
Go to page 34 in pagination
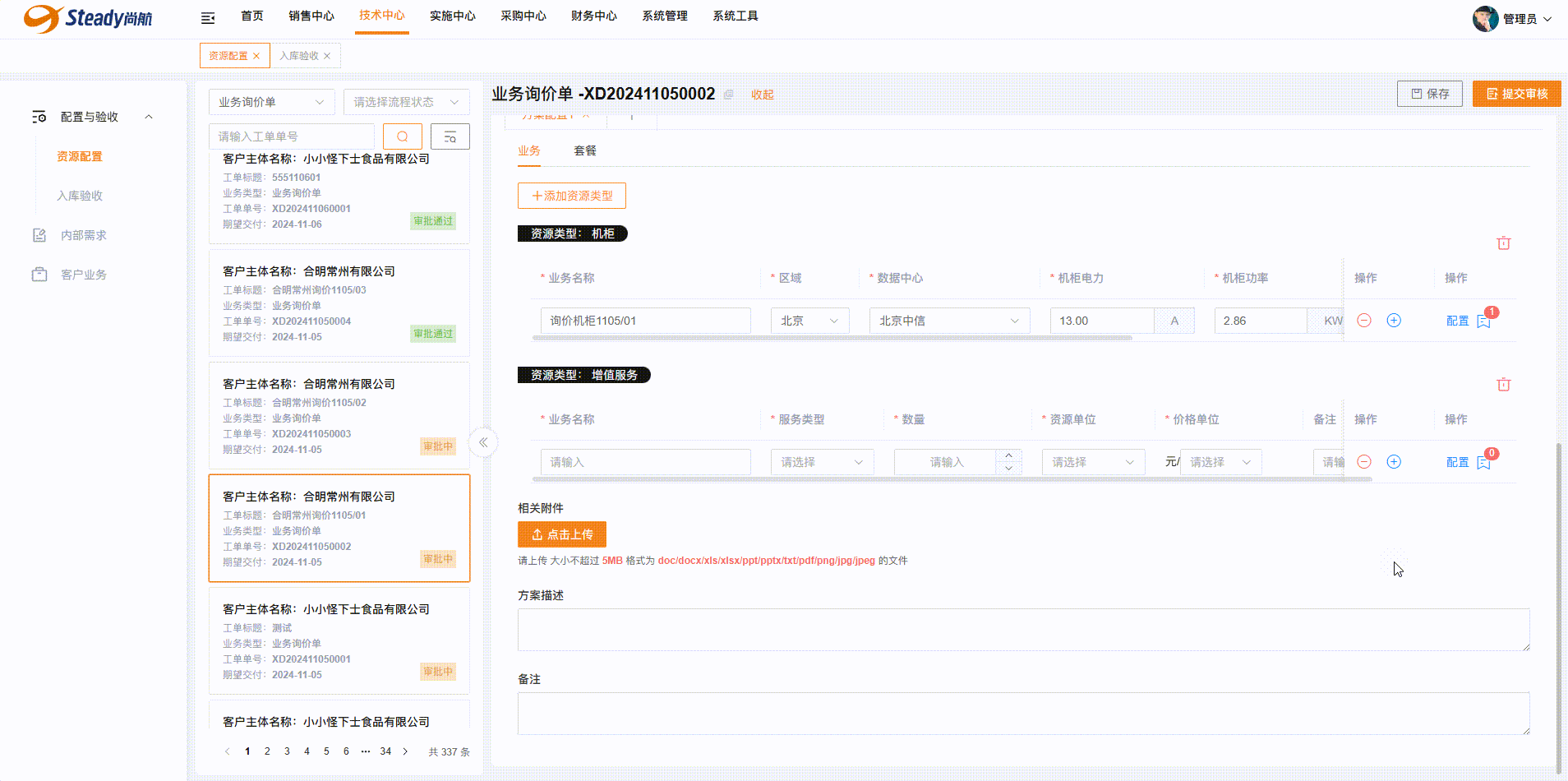pyautogui.click(x=385, y=751)
